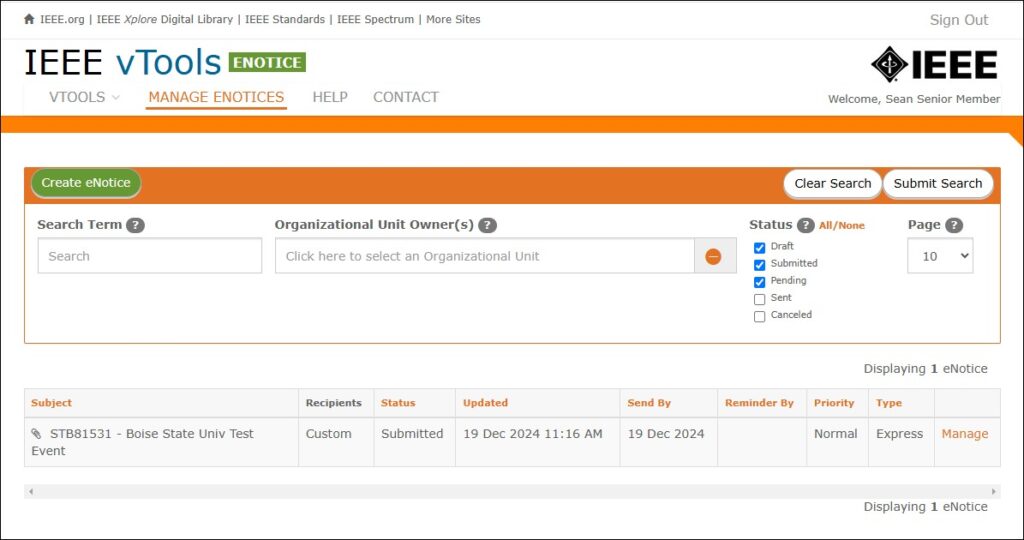
Task: Click the Manage link for STB81531 eNotice
Action: (x=965, y=434)
